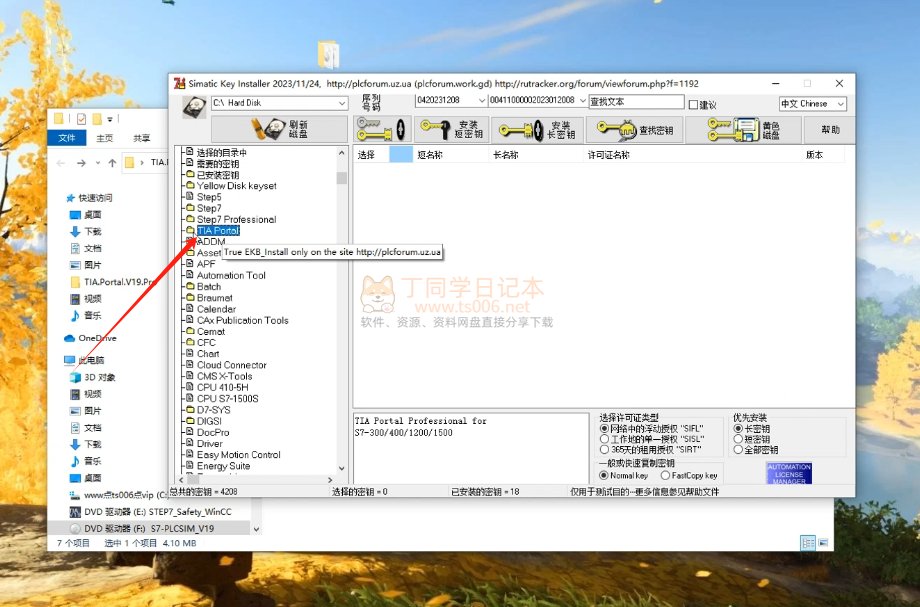The height and width of the screenshot is (607, 920).
Task: Click the hard disk drive icon
Action: coord(194,109)
